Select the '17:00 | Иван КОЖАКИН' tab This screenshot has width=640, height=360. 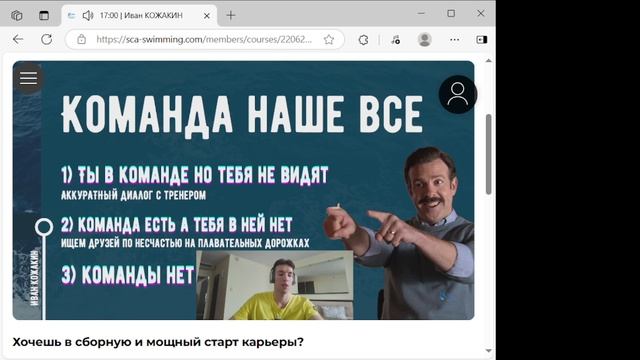click(x=140, y=16)
